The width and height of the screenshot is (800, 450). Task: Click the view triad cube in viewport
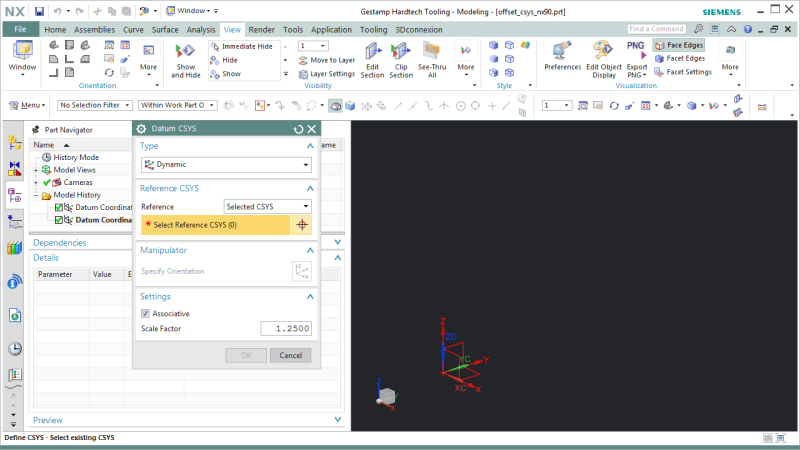click(x=387, y=395)
